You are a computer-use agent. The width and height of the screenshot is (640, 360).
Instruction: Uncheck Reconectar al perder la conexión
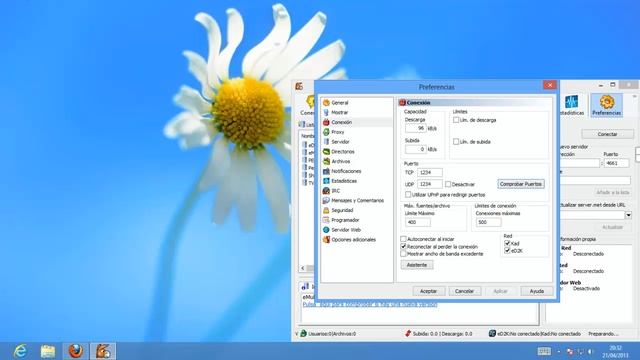pyautogui.click(x=403, y=247)
